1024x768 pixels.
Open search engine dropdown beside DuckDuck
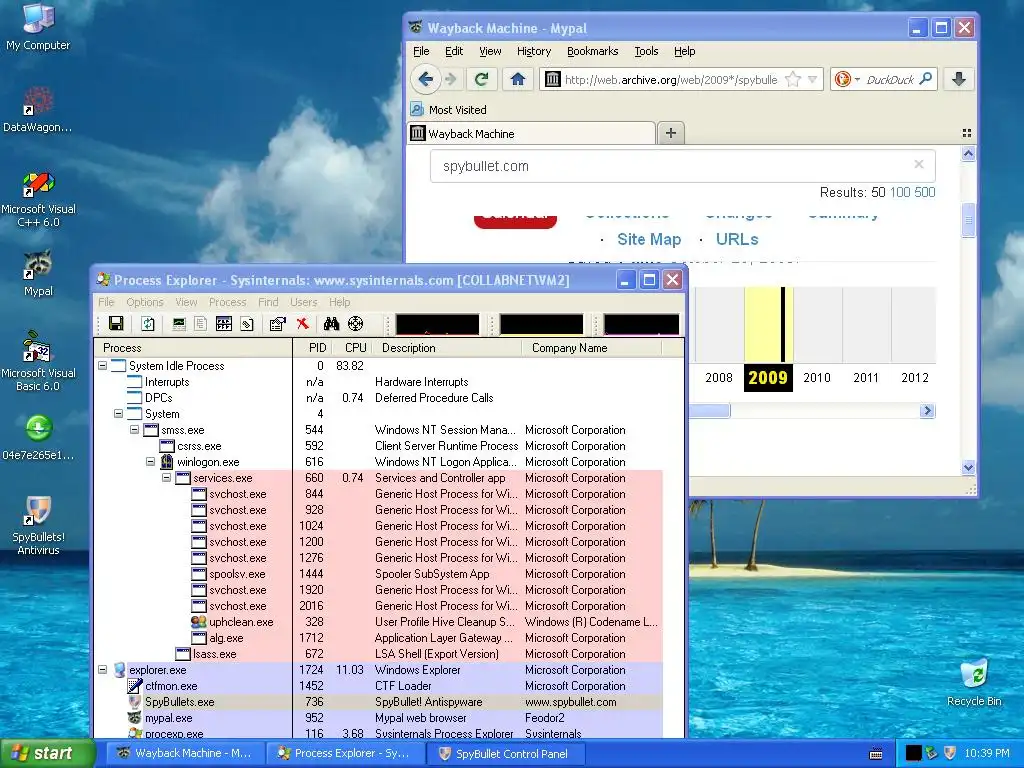coord(856,80)
